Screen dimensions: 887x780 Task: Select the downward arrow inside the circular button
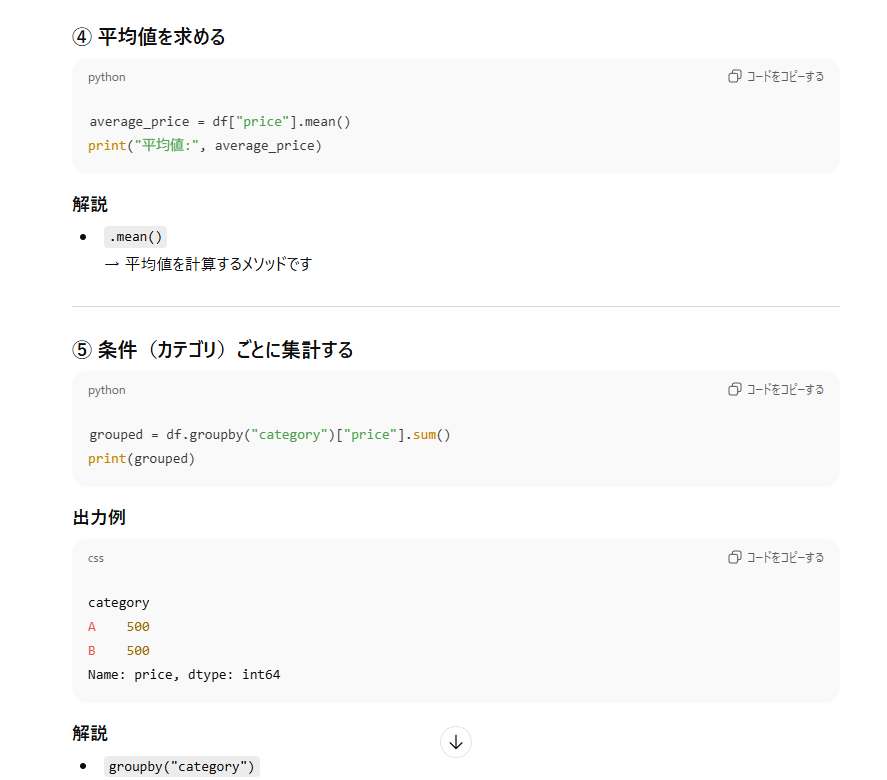[455, 742]
